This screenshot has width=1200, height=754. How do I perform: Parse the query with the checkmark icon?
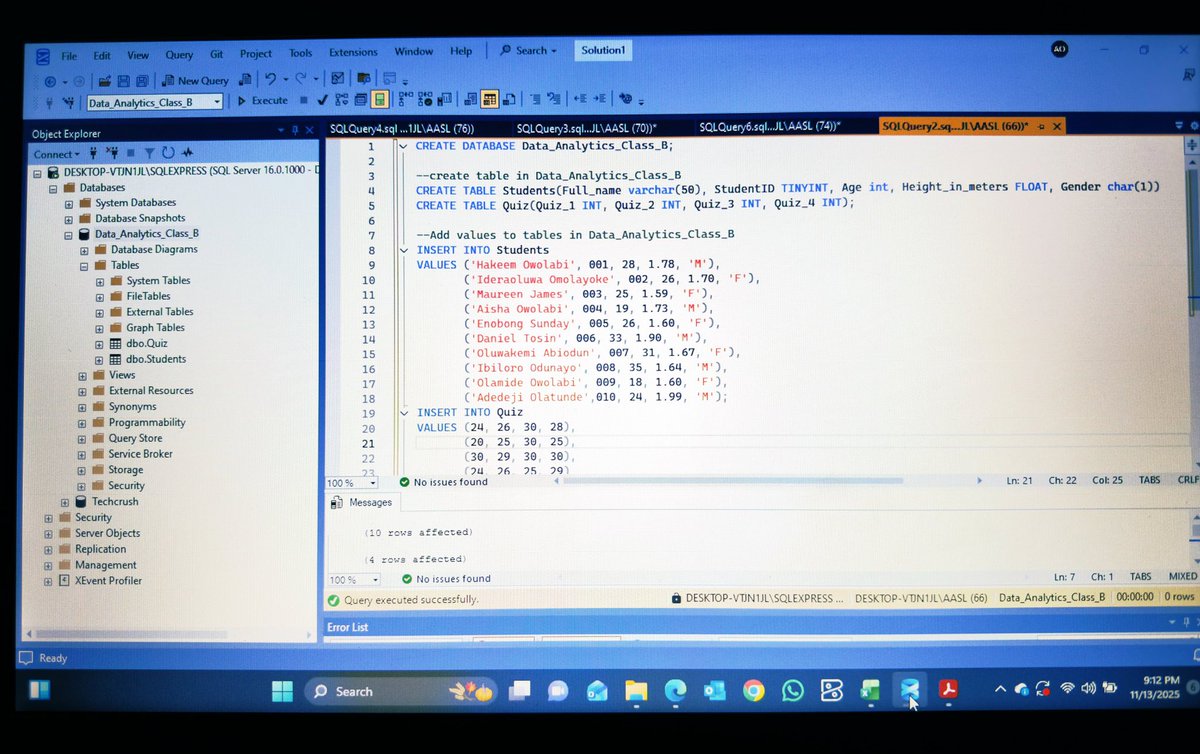pyautogui.click(x=320, y=100)
